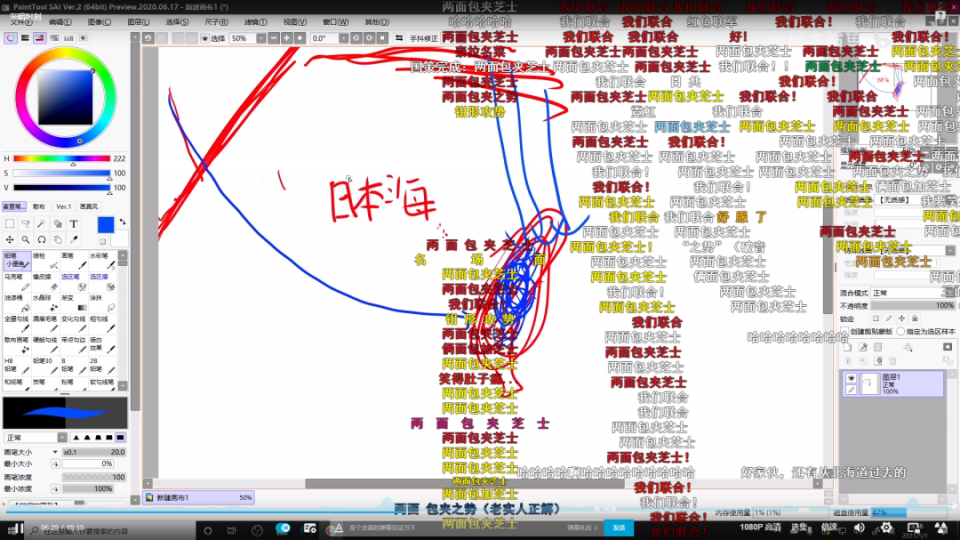The image size is (960, 540).
Task: Select the eyedropper tool
Action: [x=73, y=240]
